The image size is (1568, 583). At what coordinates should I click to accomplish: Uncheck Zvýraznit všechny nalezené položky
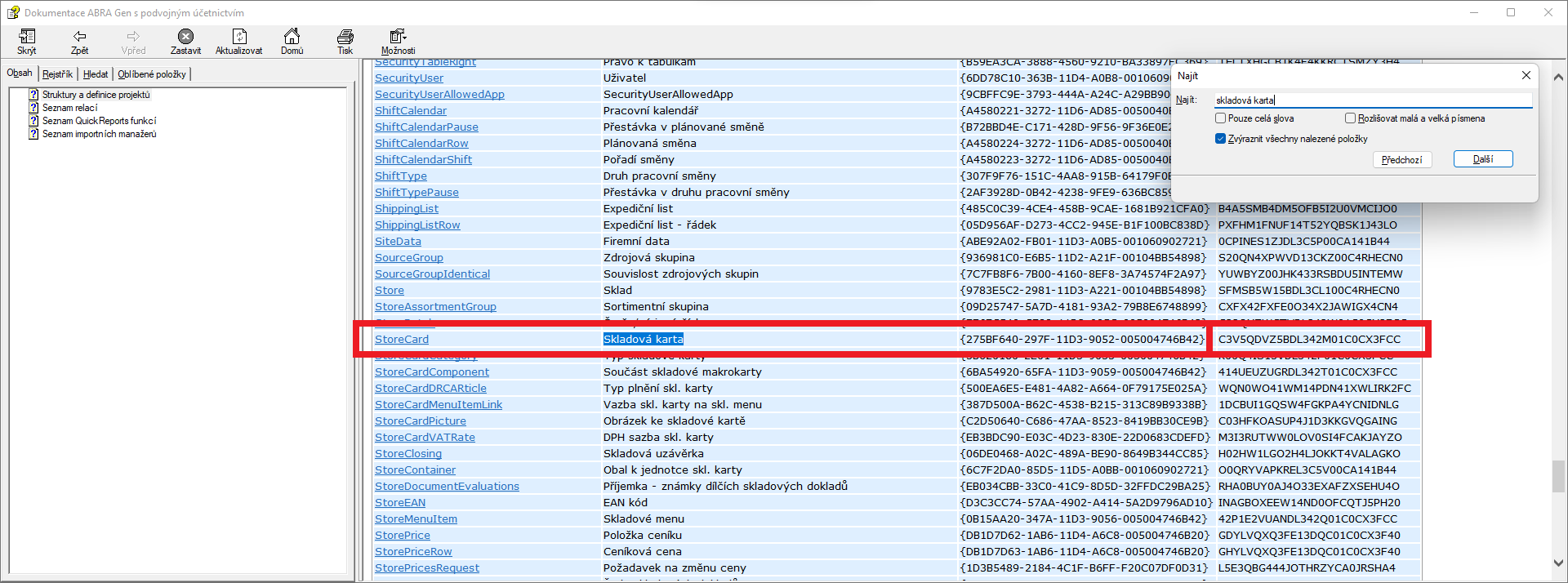pos(1221,139)
